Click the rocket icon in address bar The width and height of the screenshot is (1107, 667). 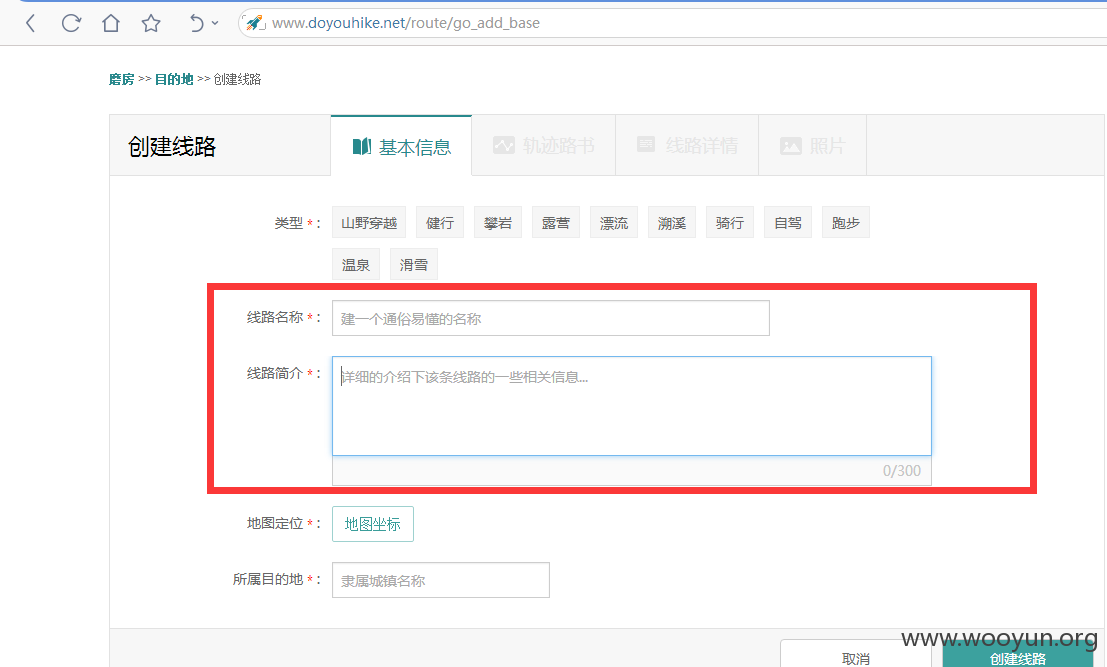(255, 23)
